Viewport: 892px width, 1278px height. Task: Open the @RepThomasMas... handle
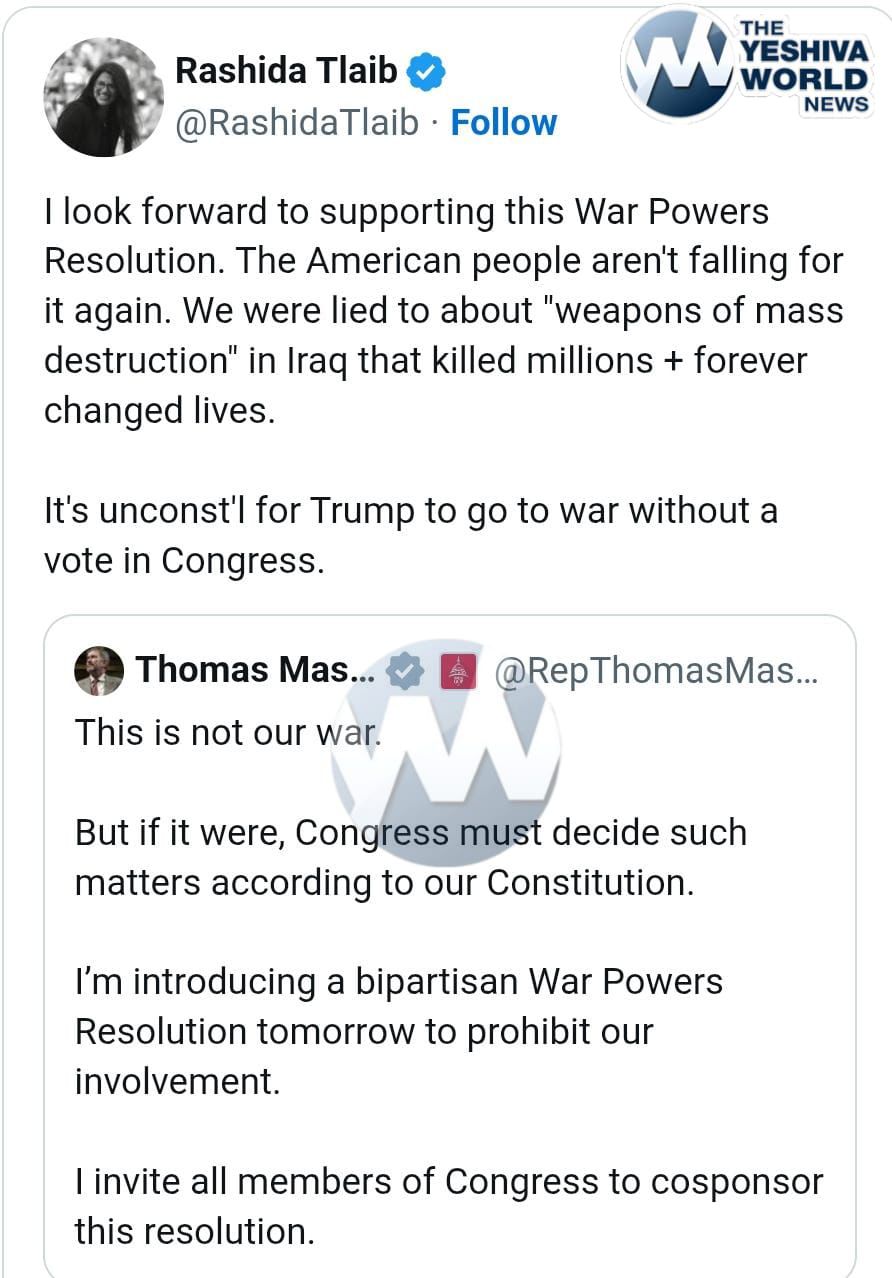tap(657, 671)
